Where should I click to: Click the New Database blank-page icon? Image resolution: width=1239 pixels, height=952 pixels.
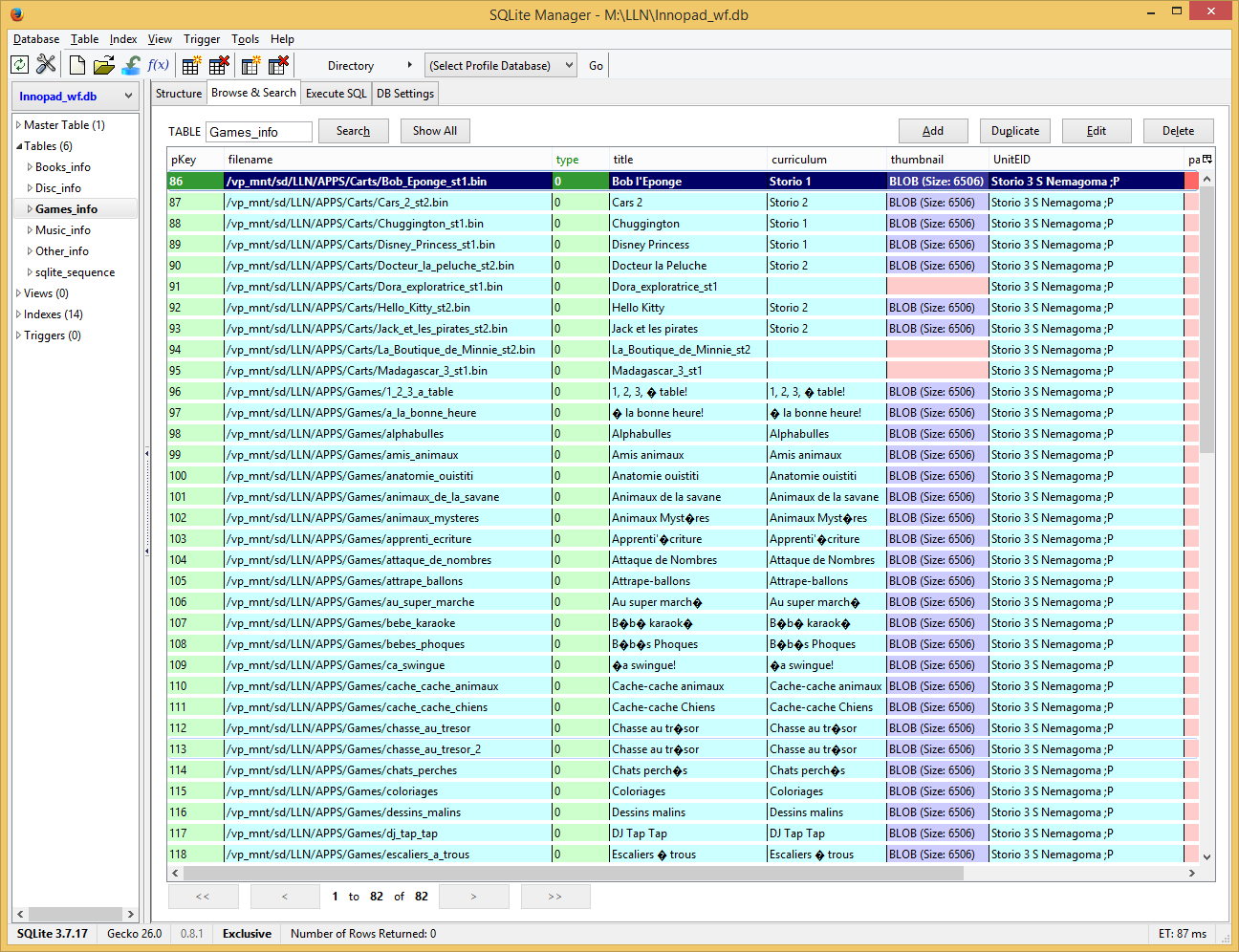(x=77, y=65)
